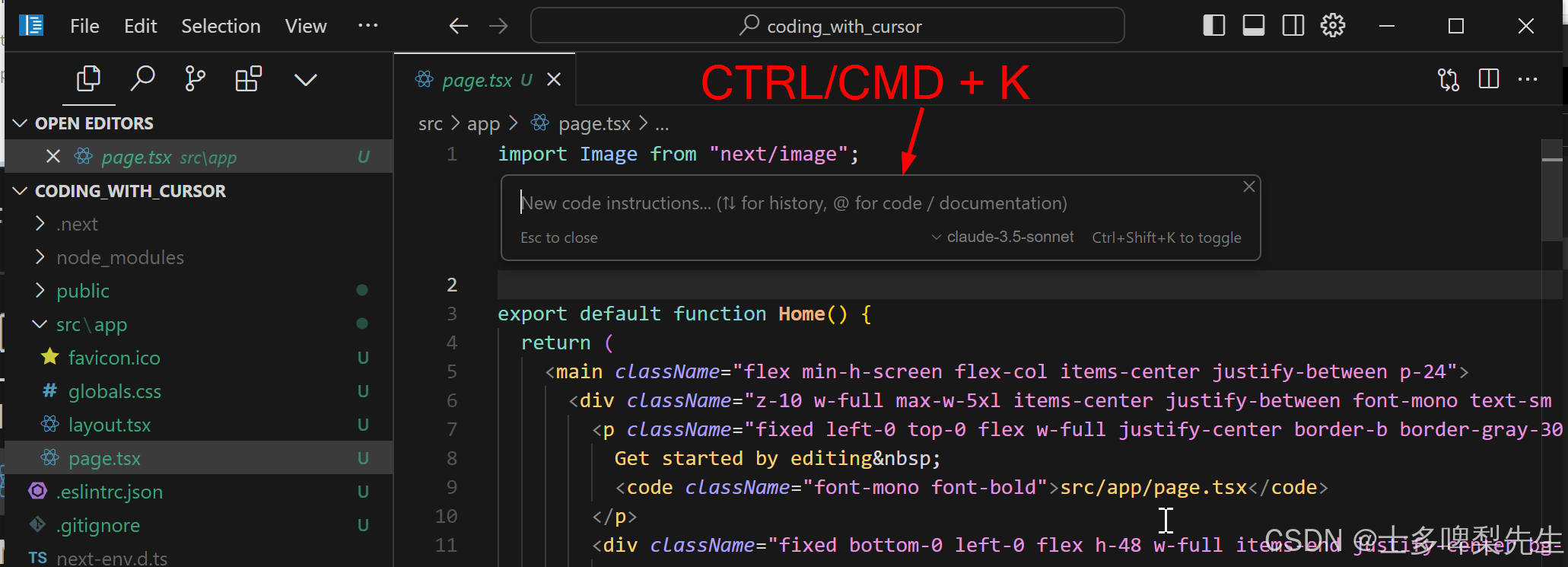Click the 'Home' function name in code
This screenshot has height=567, width=1568.
[802, 314]
